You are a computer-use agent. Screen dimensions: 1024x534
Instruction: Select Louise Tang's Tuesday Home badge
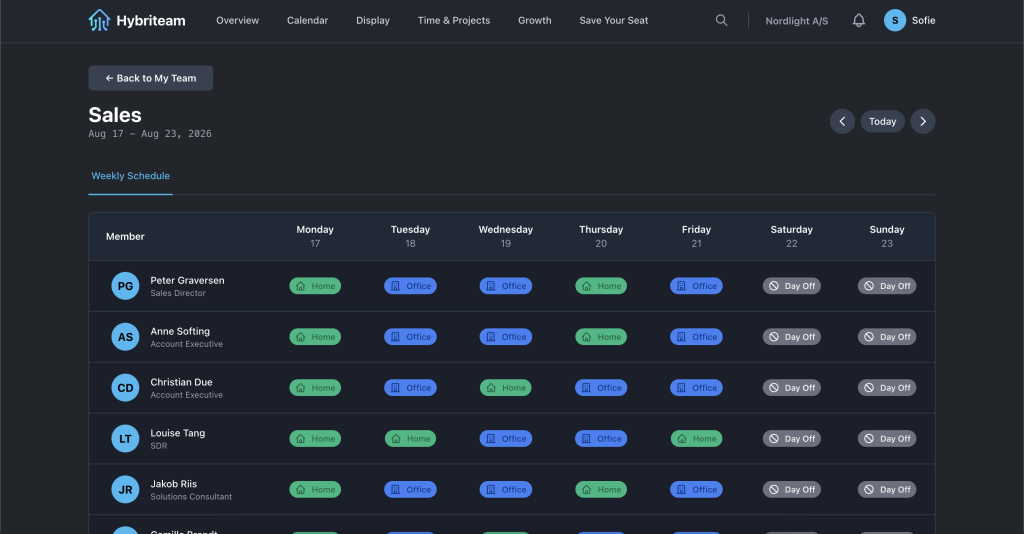[410, 439]
